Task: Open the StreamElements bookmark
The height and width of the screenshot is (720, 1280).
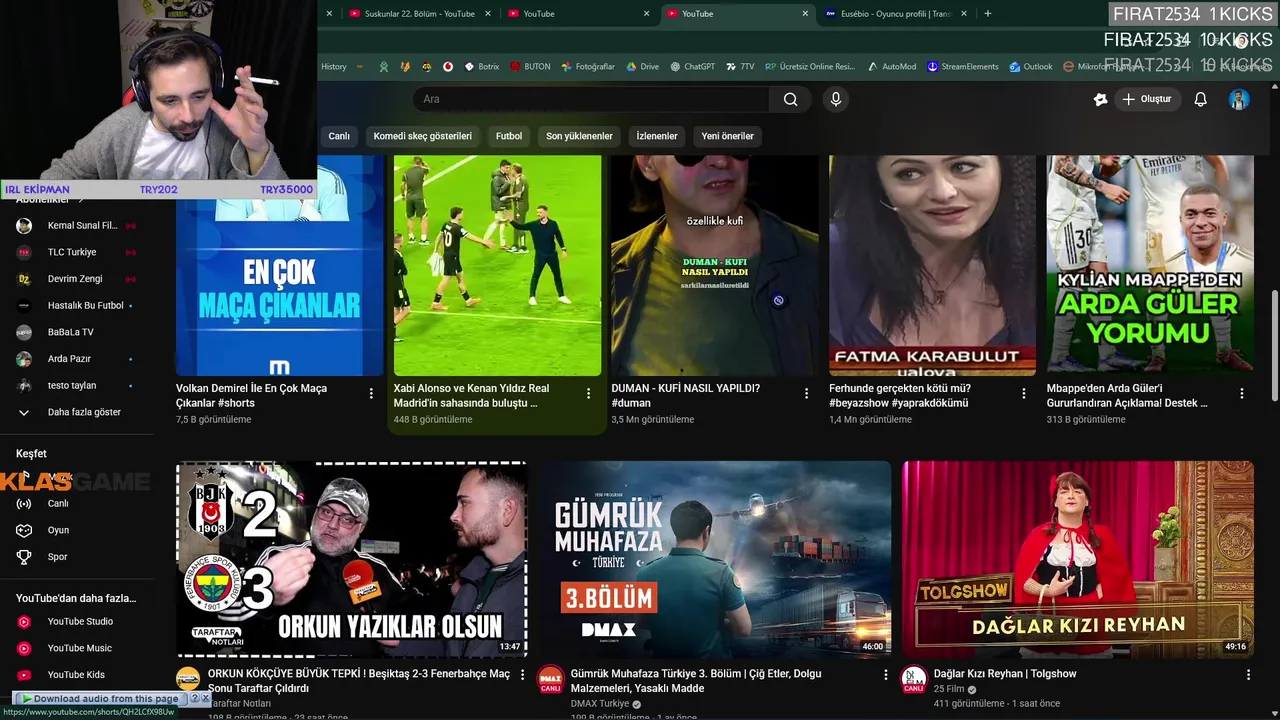Action: click(x=962, y=67)
